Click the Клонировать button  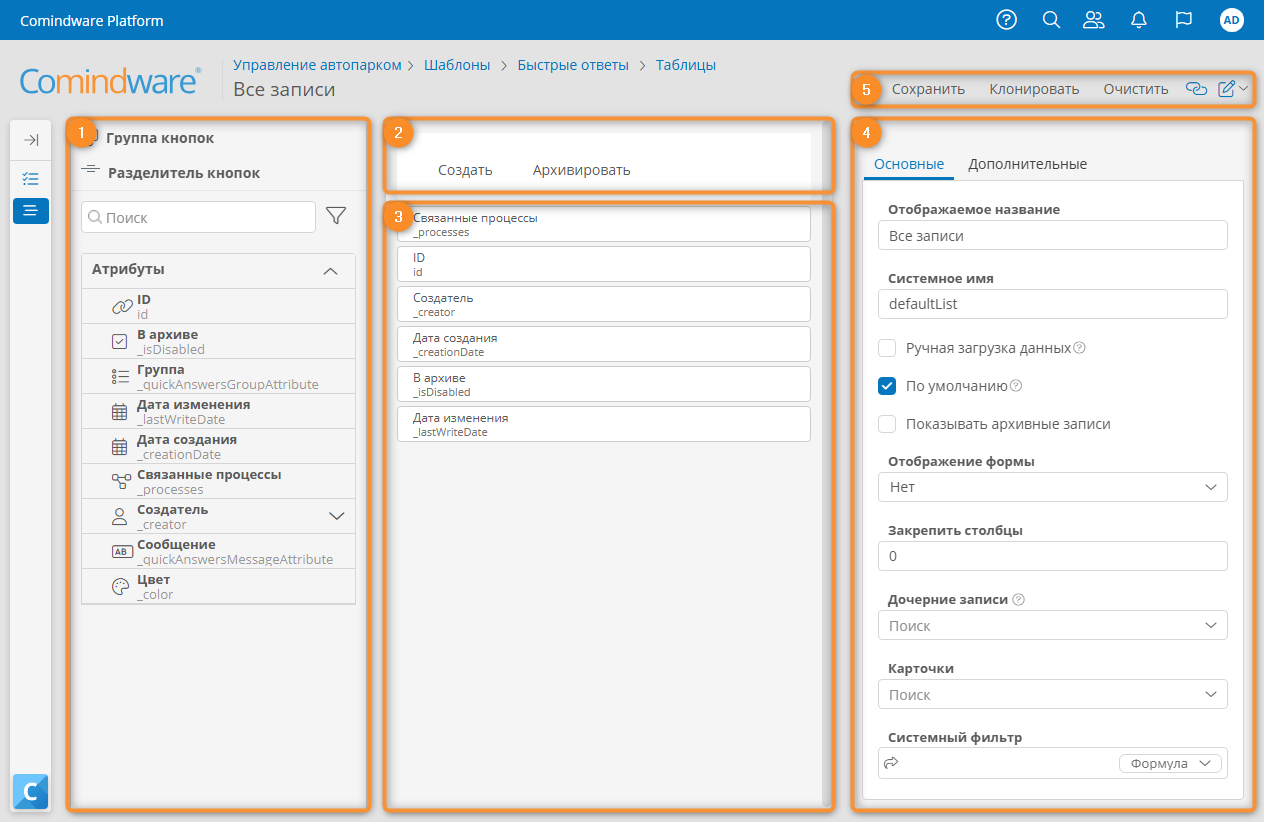pos(1034,89)
